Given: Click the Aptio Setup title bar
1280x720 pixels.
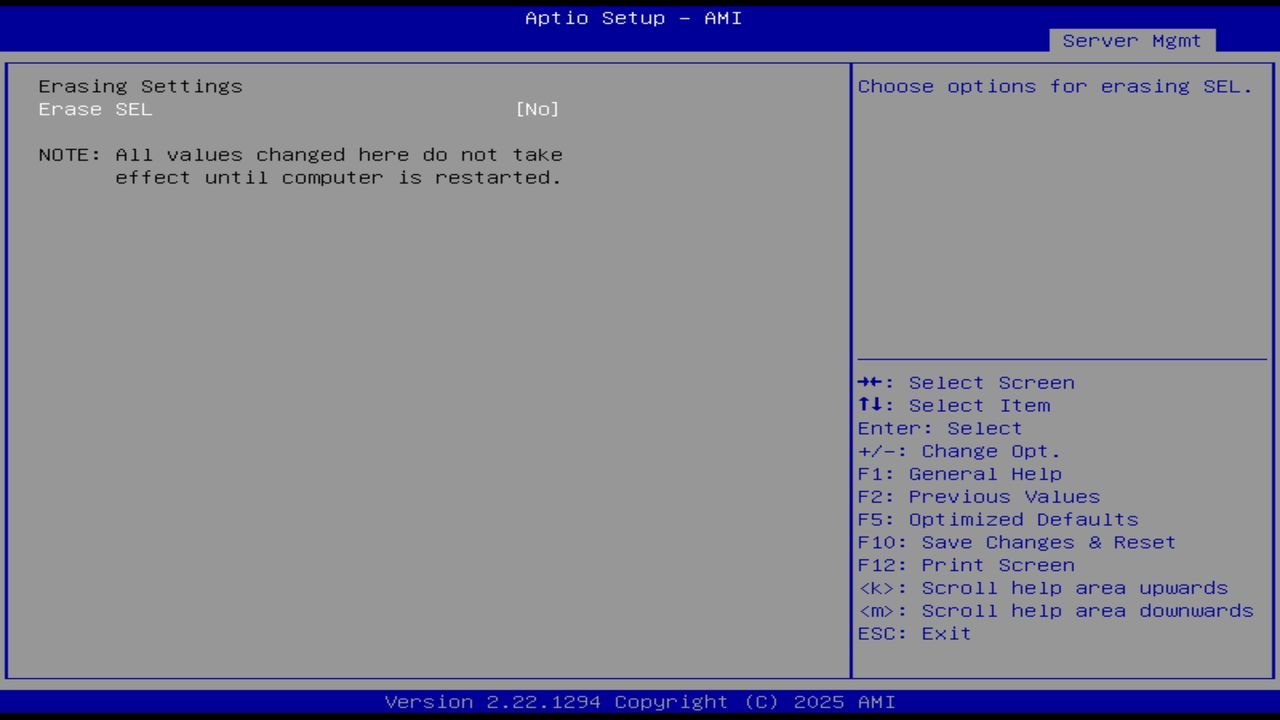Looking at the screenshot, I should pos(632,18).
